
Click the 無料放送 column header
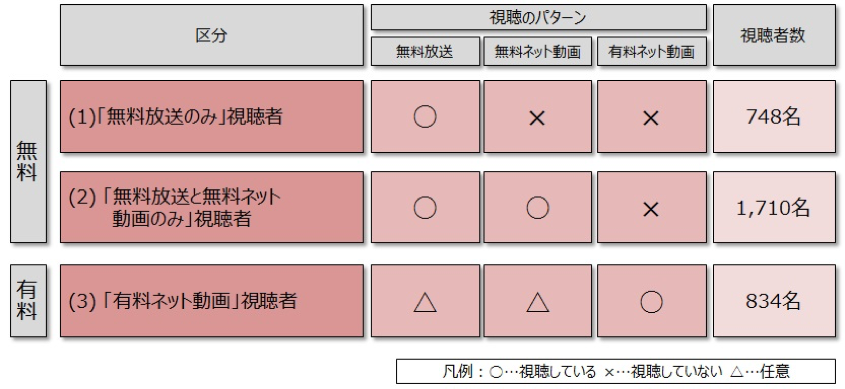pos(425,52)
